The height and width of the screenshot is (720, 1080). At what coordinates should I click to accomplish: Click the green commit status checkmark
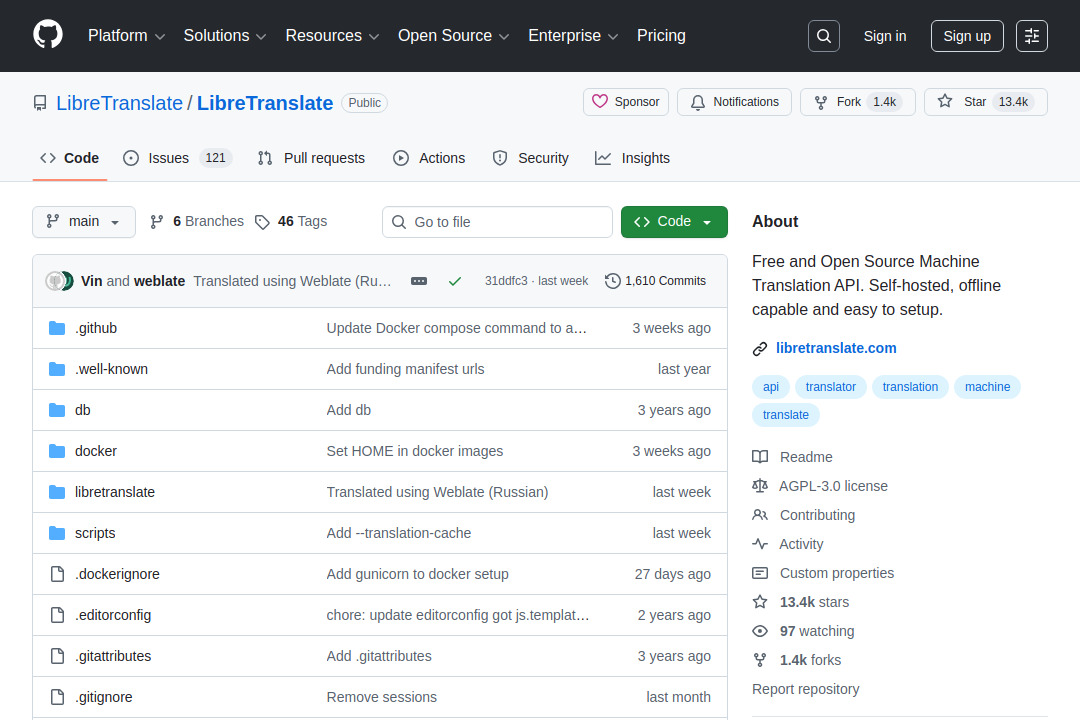click(x=455, y=281)
